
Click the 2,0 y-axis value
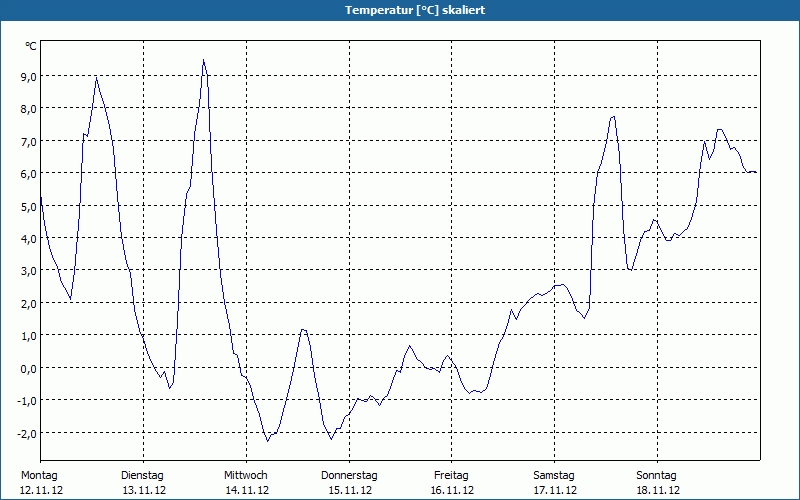point(27,304)
